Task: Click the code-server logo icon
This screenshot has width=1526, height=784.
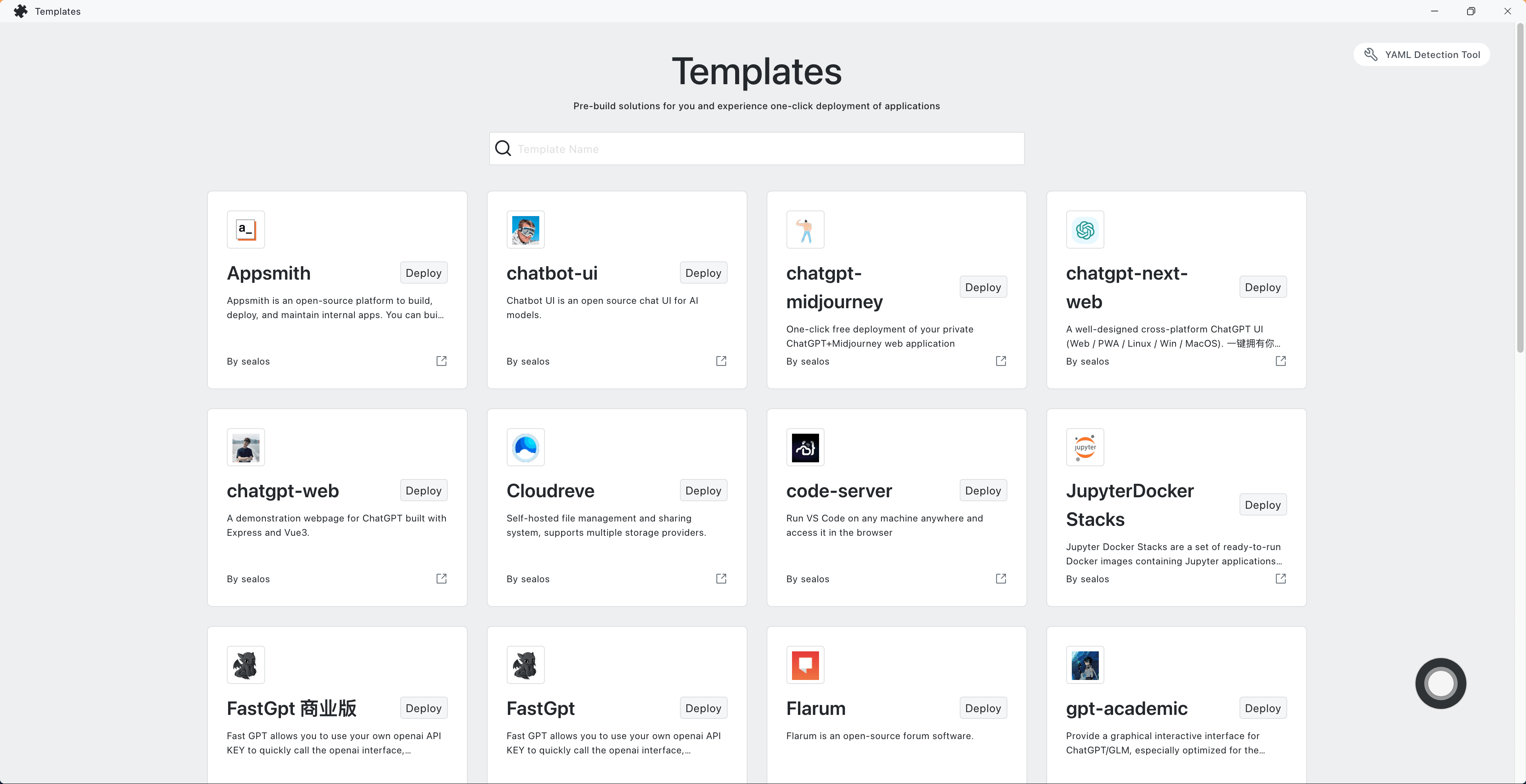Action: 805,447
